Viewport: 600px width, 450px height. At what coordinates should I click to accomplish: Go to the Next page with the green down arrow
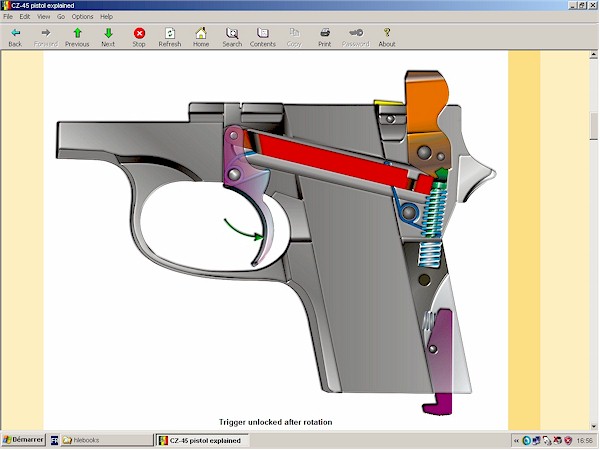(x=108, y=37)
